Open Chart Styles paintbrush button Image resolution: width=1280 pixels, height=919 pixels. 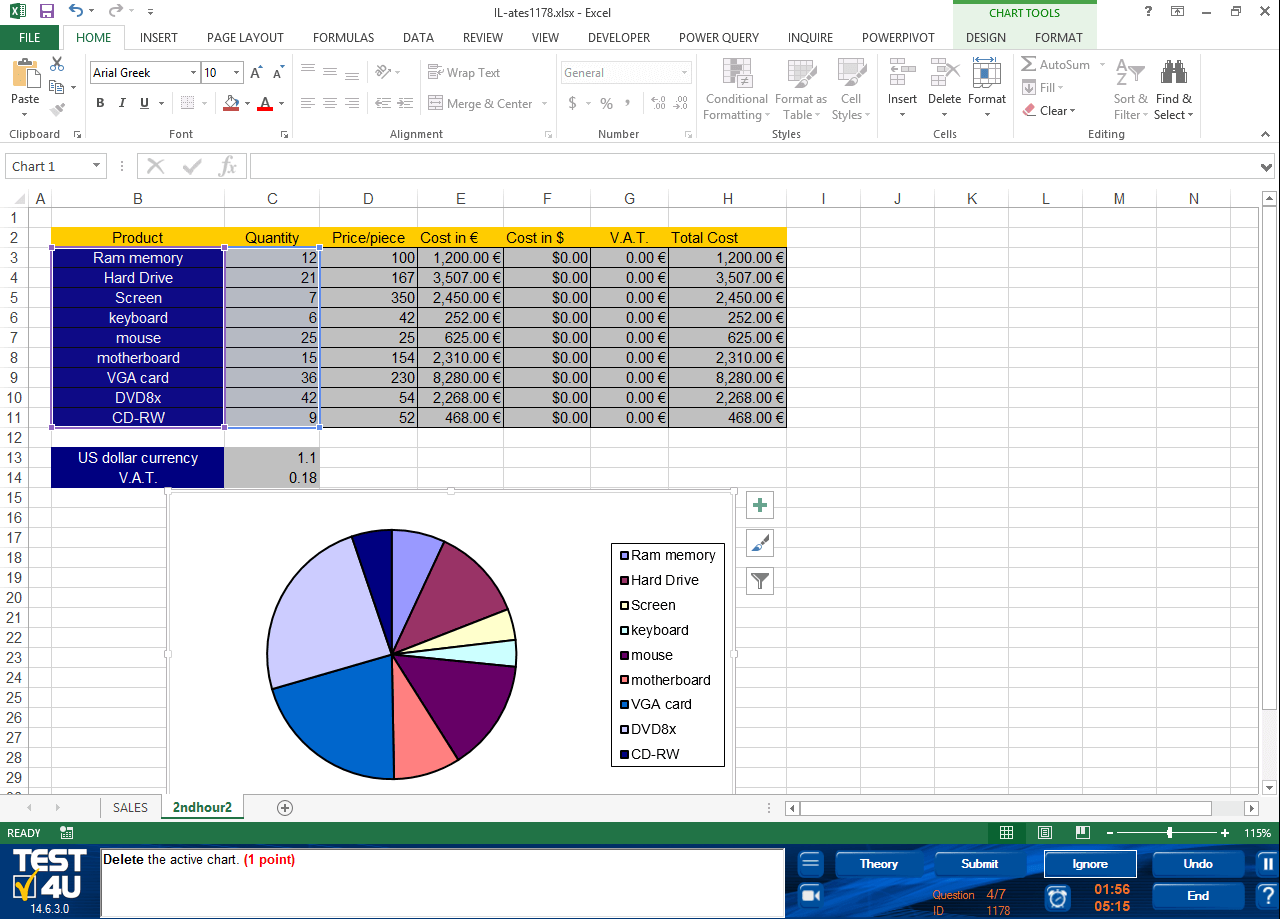click(760, 543)
